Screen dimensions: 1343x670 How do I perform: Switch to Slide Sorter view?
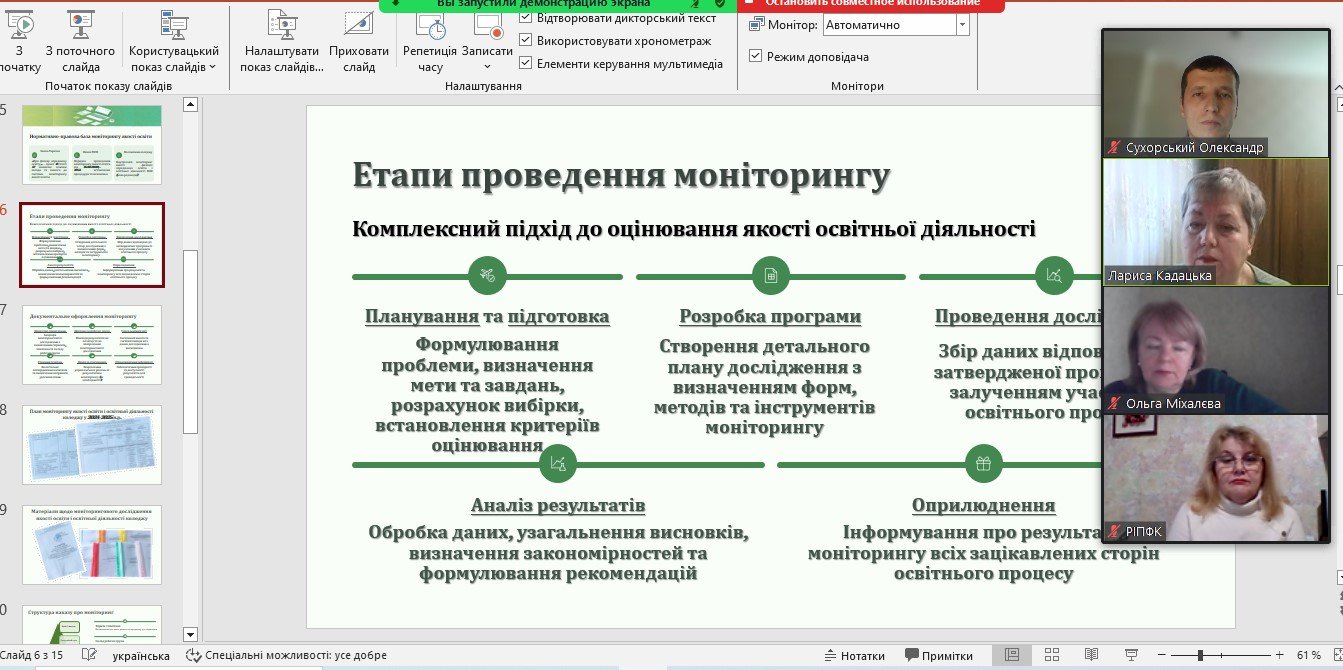(x=1050, y=655)
